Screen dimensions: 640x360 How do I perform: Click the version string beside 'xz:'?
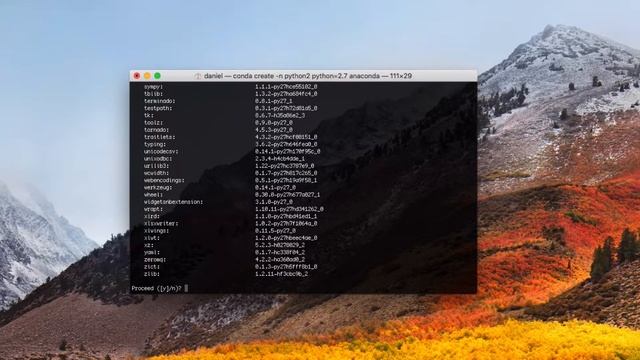280,245
